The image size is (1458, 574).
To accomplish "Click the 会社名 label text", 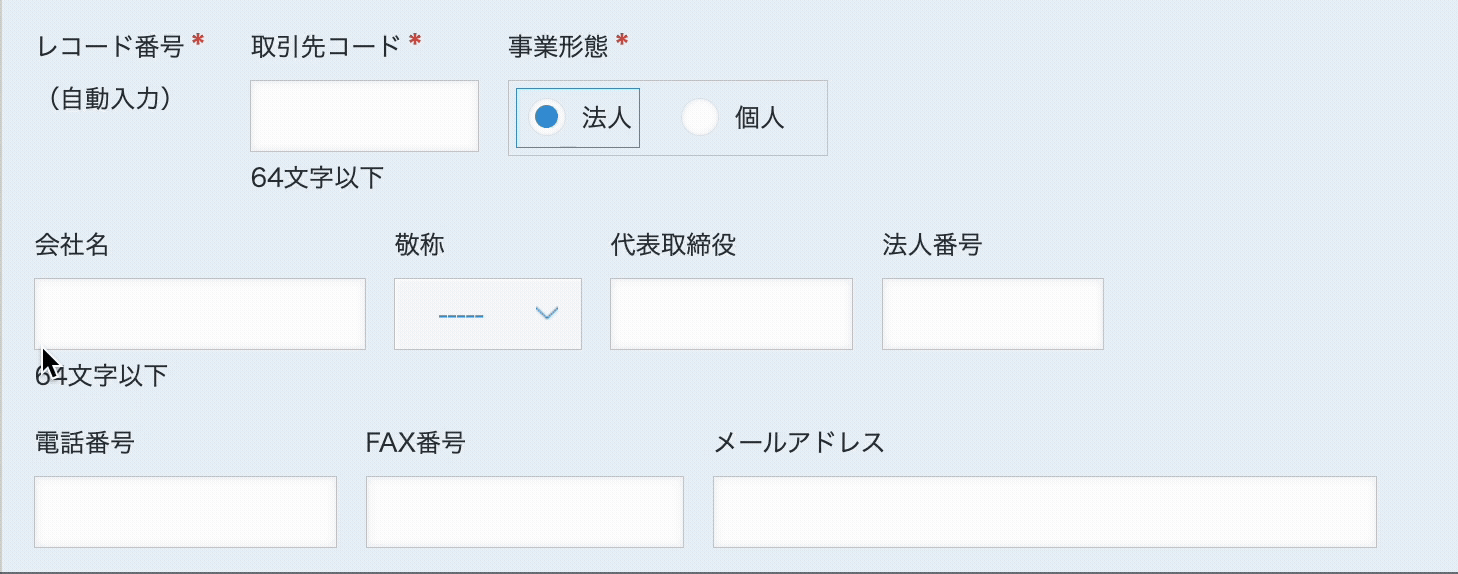I will tap(71, 245).
